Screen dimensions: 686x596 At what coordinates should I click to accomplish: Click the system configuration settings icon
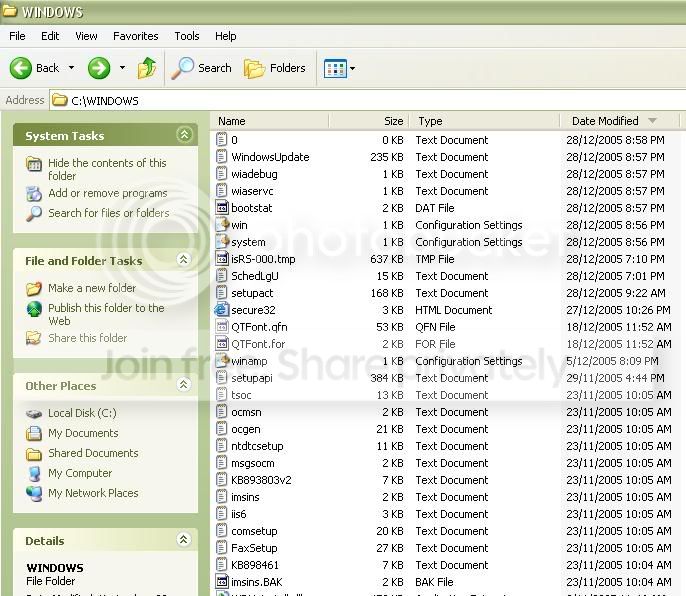tap(222, 242)
